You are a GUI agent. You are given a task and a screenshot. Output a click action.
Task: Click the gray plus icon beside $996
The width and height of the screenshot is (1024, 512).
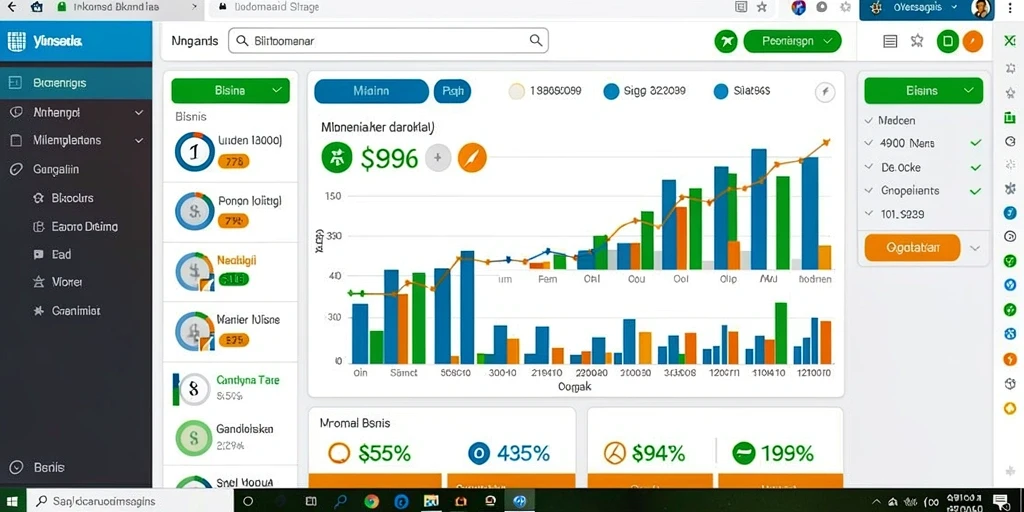tap(438, 158)
